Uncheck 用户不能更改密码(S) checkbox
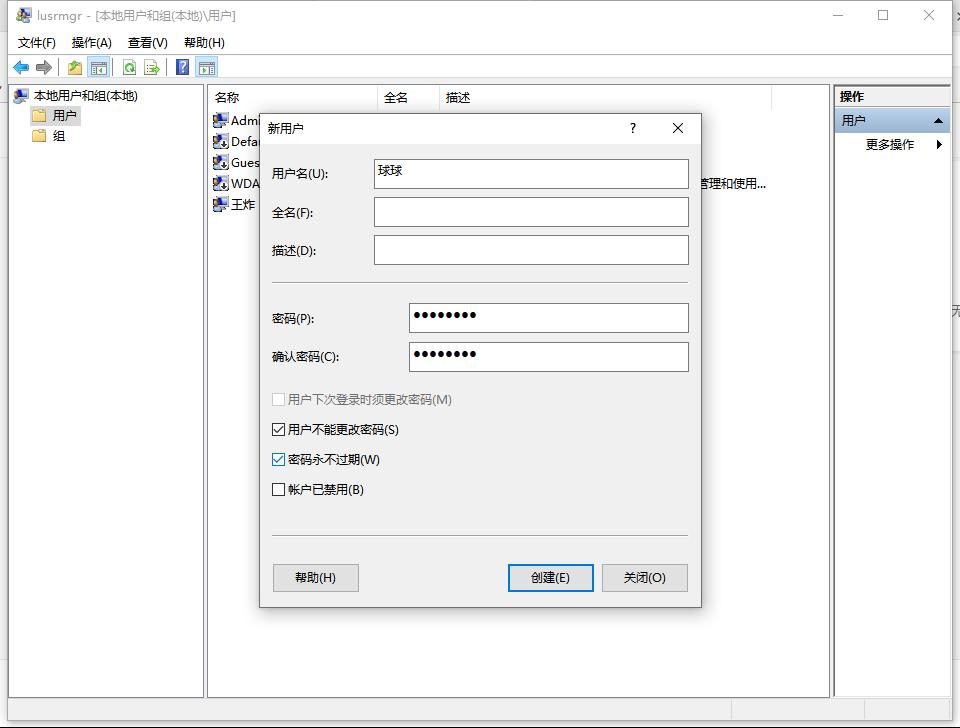 pyautogui.click(x=279, y=429)
